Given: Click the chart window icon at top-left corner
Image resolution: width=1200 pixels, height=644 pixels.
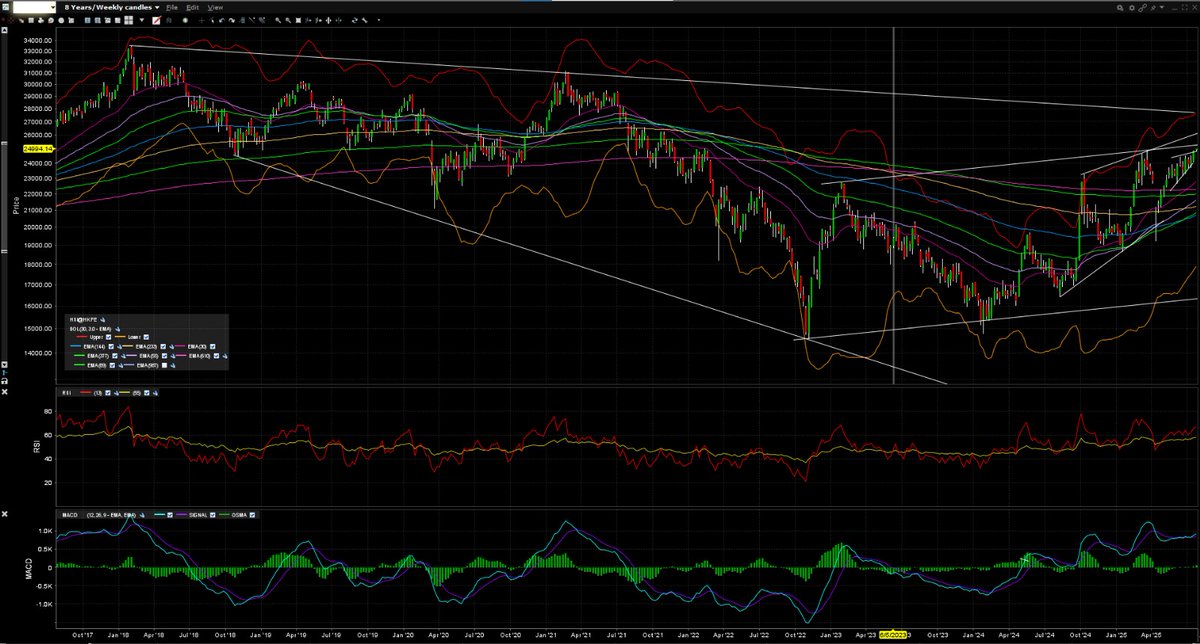Looking at the screenshot, I should pyautogui.click(x=5, y=7).
